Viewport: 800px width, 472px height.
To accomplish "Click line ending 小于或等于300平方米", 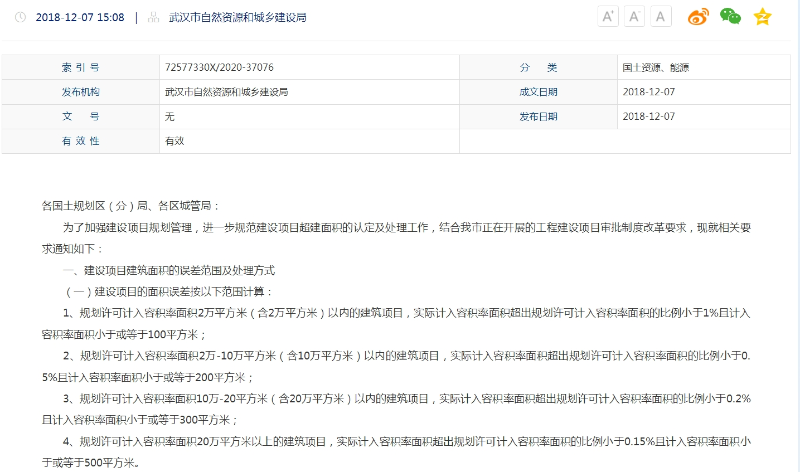I will 140,420.
